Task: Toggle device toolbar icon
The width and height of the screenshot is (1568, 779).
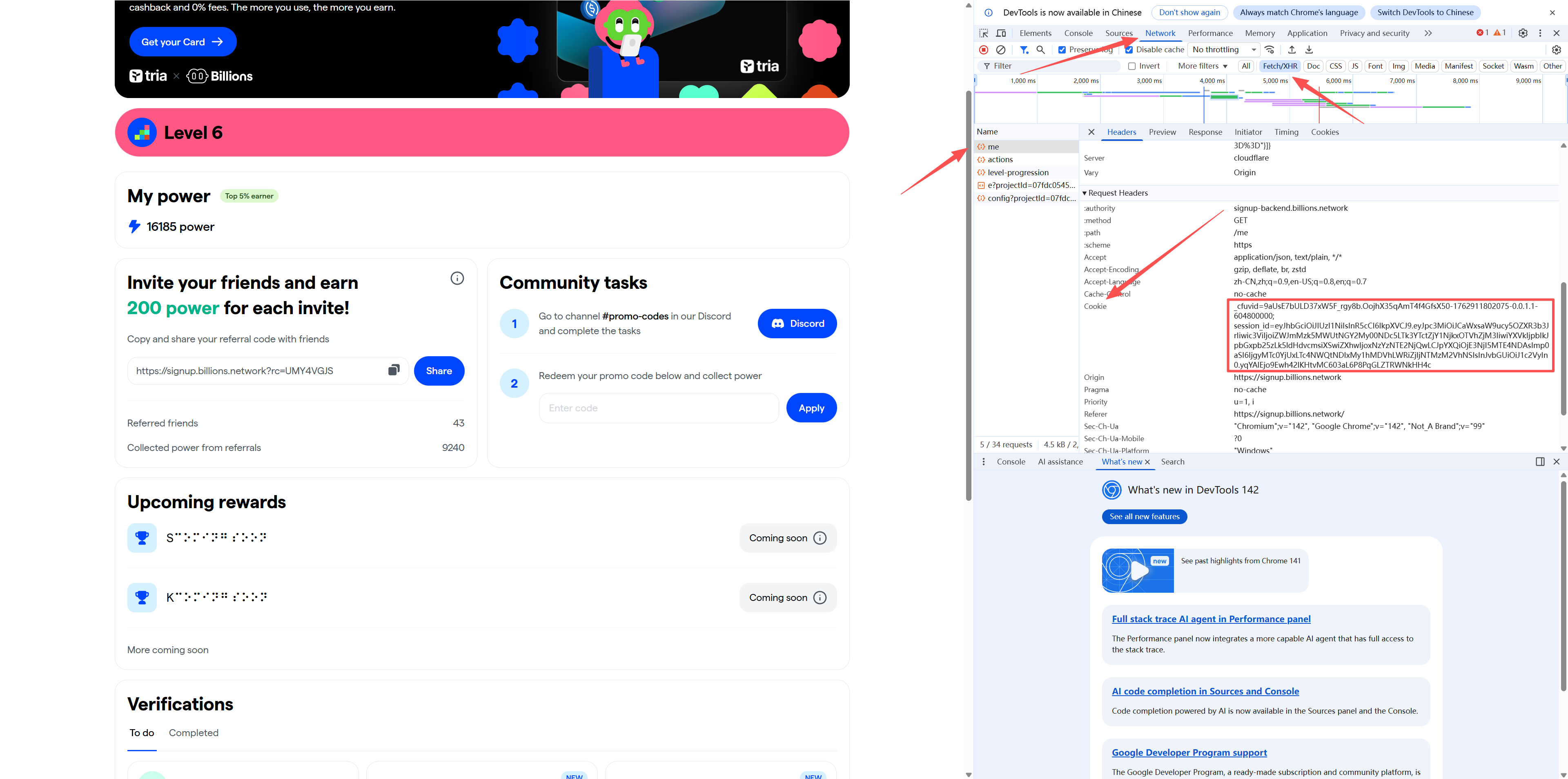Action: (1001, 33)
